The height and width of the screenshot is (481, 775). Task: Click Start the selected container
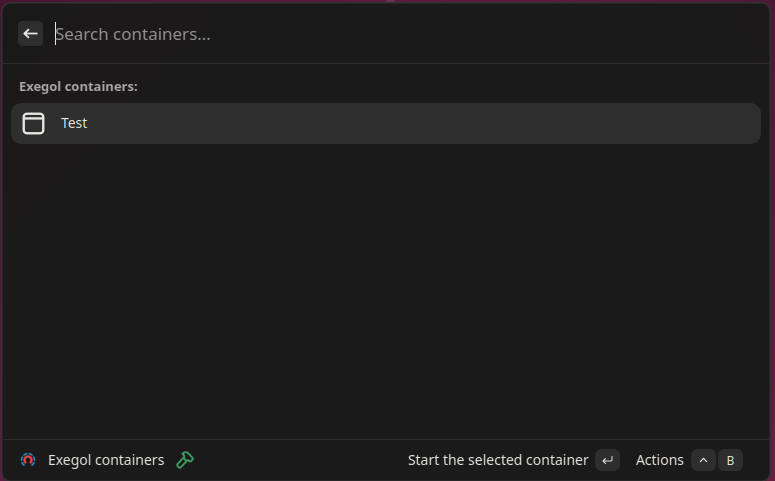coord(498,460)
